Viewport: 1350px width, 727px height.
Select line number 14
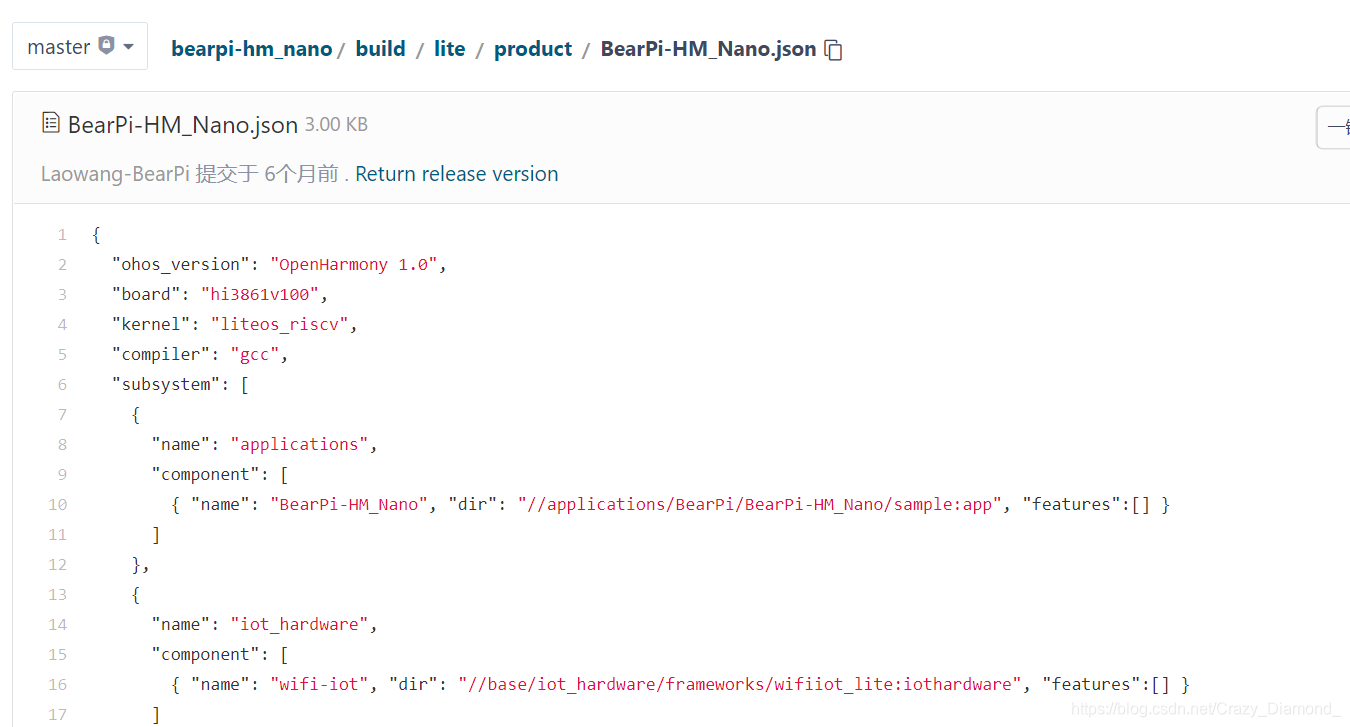click(x=58, y=625)
